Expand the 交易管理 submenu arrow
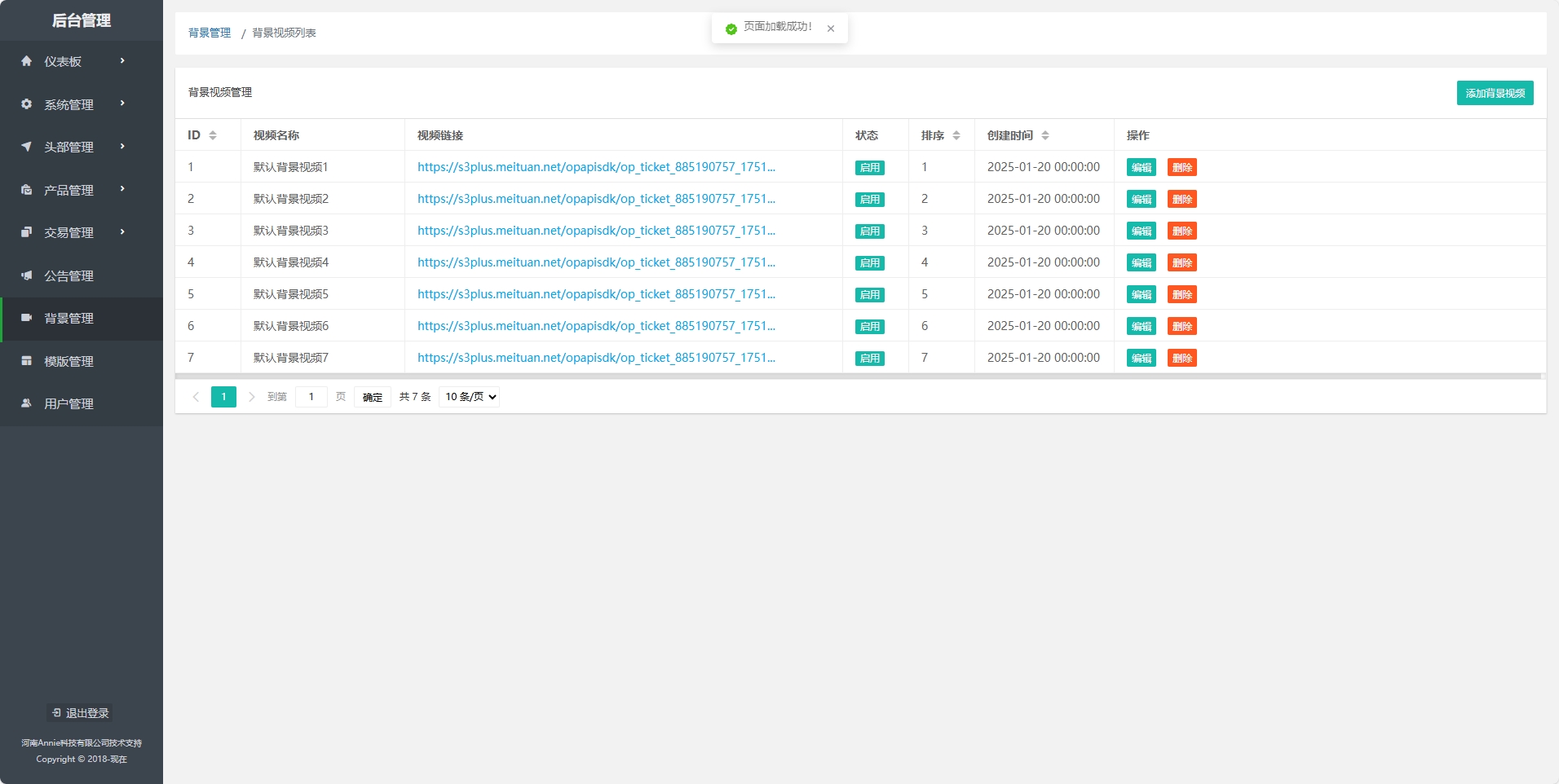1559x784 pixels. tap(122, 232)
